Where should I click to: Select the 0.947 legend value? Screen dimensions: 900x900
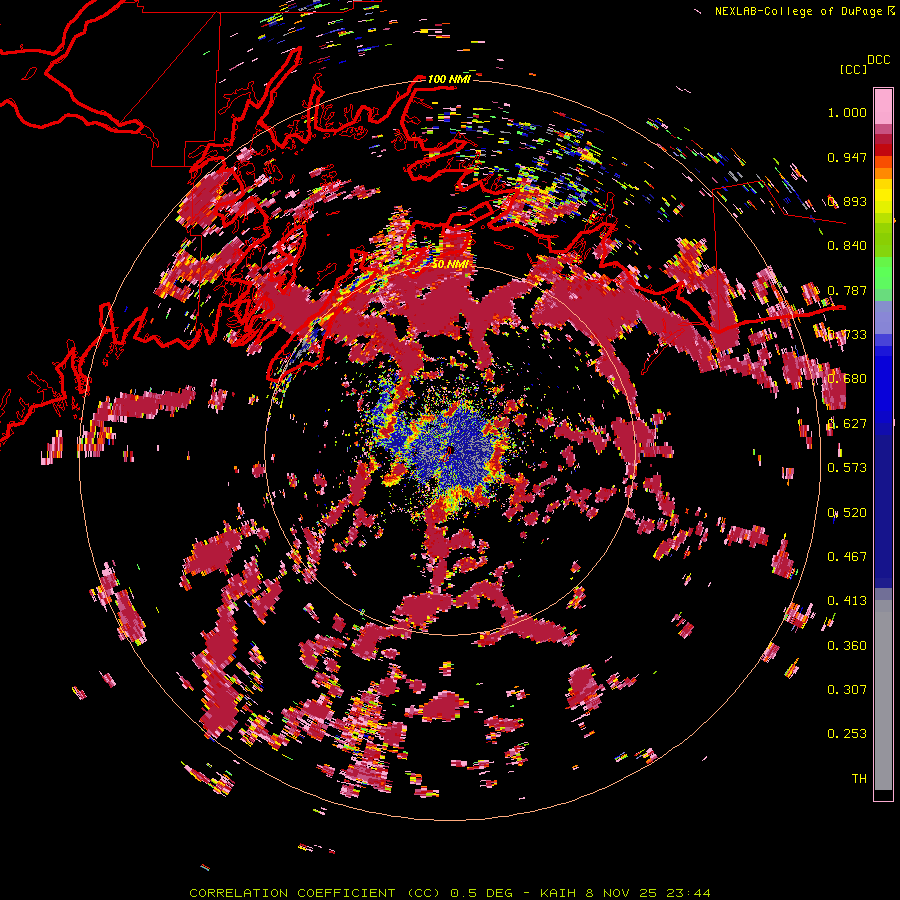coord(847,157)
